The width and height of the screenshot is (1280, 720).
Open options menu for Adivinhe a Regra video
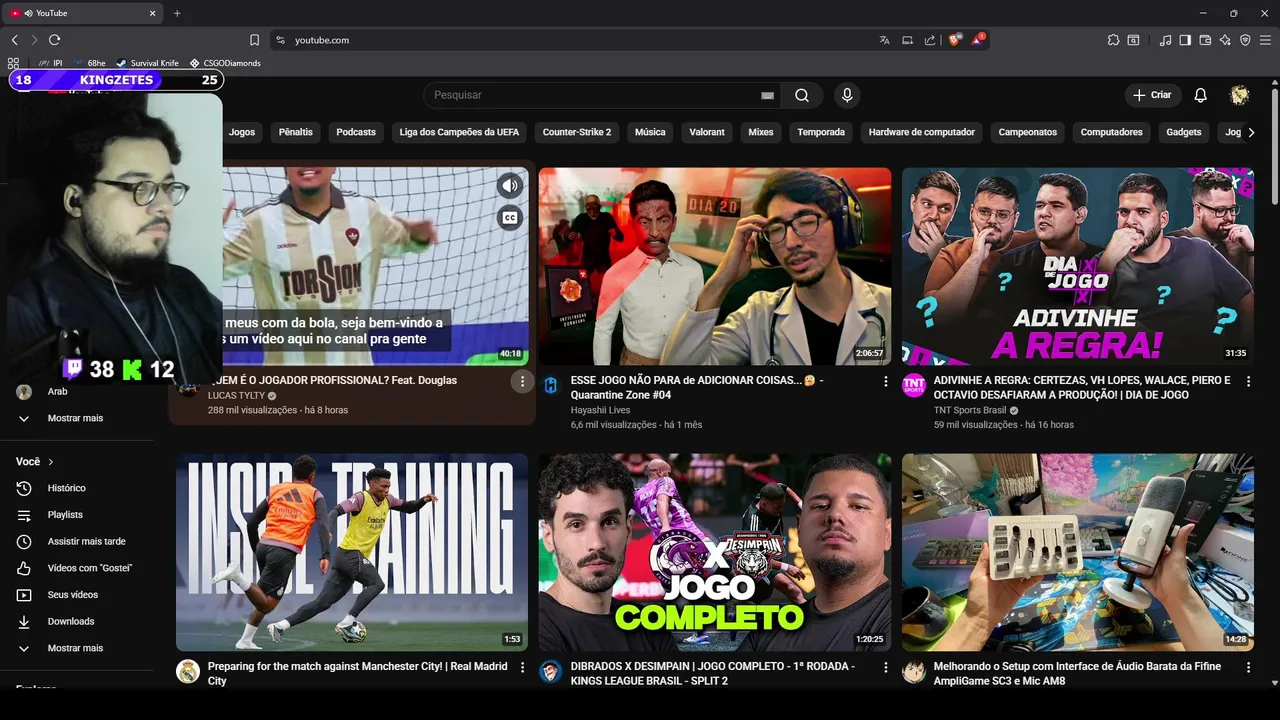tap(1248, 381)
